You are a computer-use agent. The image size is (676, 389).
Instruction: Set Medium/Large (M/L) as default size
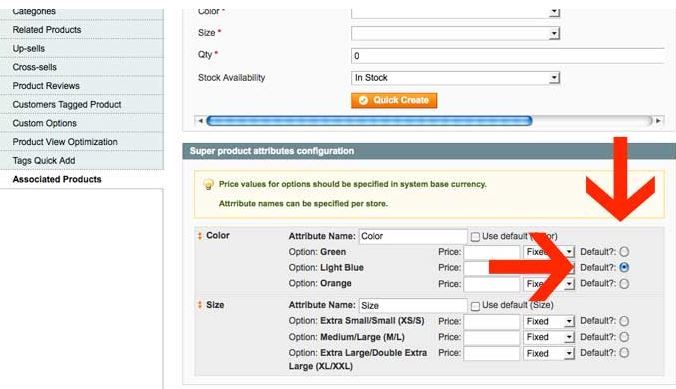624,337
